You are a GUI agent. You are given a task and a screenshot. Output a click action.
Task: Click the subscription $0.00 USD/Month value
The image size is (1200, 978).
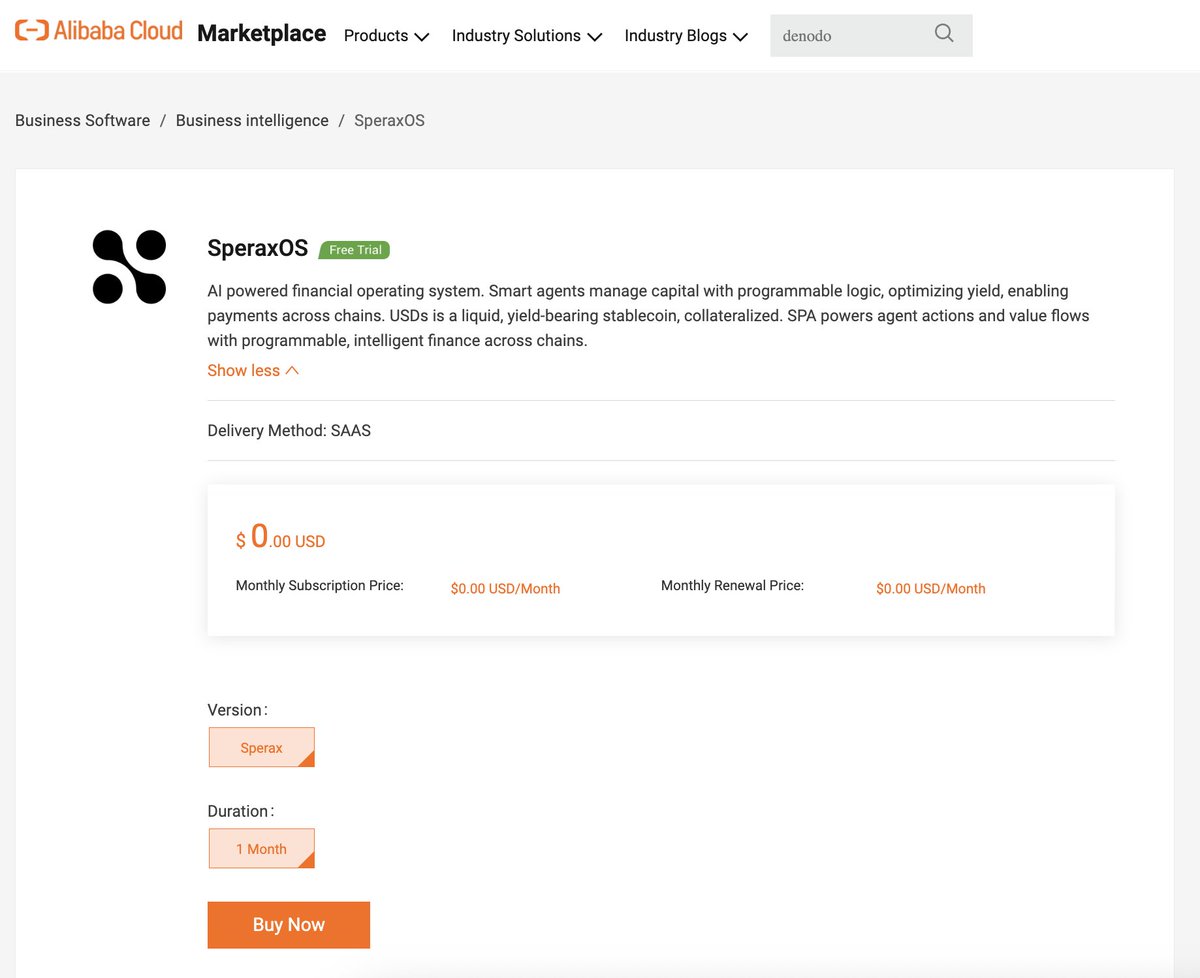(505, 589)
